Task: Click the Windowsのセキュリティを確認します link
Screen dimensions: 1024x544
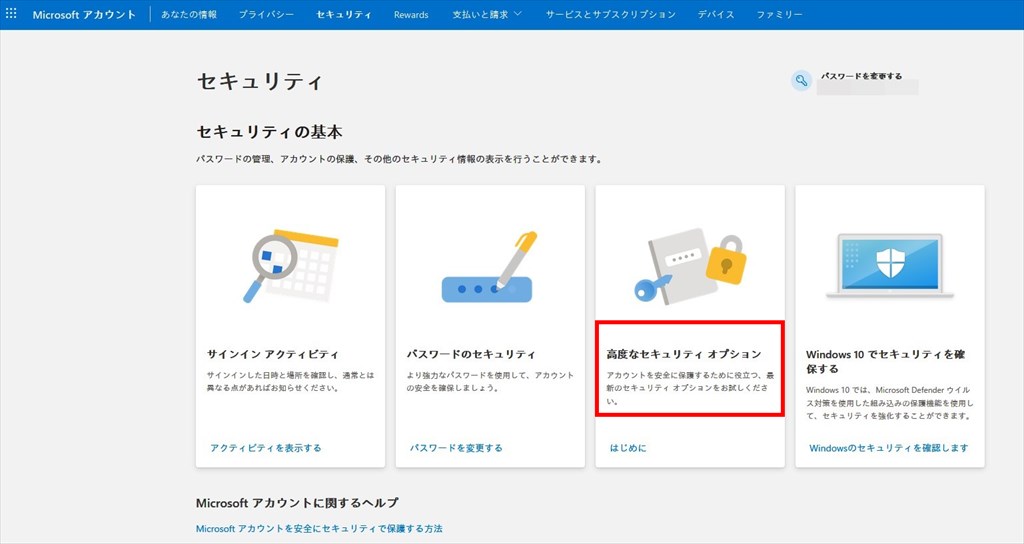Action: click(888, 448)
